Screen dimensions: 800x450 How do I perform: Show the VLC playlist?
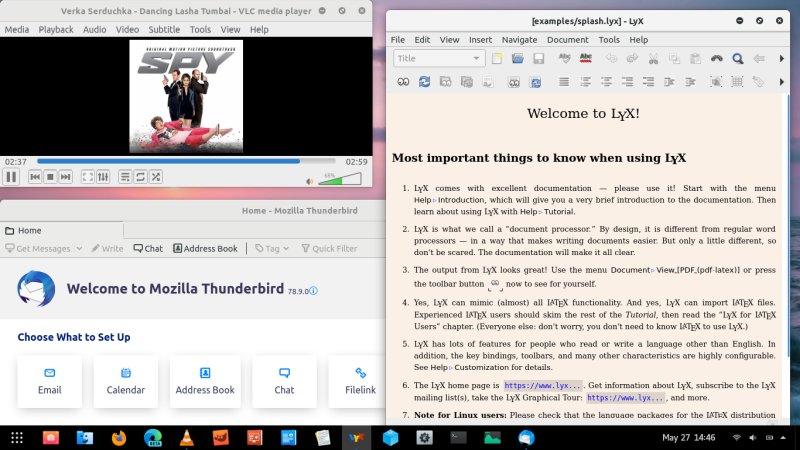[125, 177]
